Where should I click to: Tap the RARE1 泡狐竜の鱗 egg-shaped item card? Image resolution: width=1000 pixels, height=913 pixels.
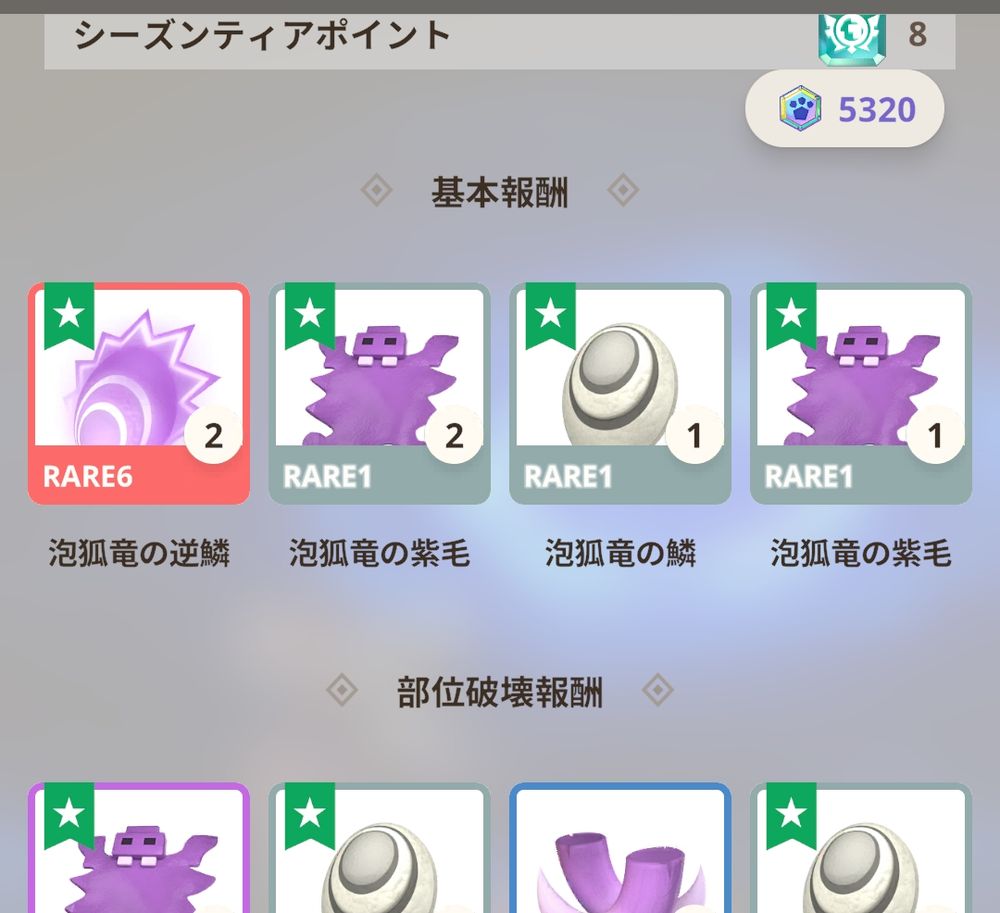[620, 393]
